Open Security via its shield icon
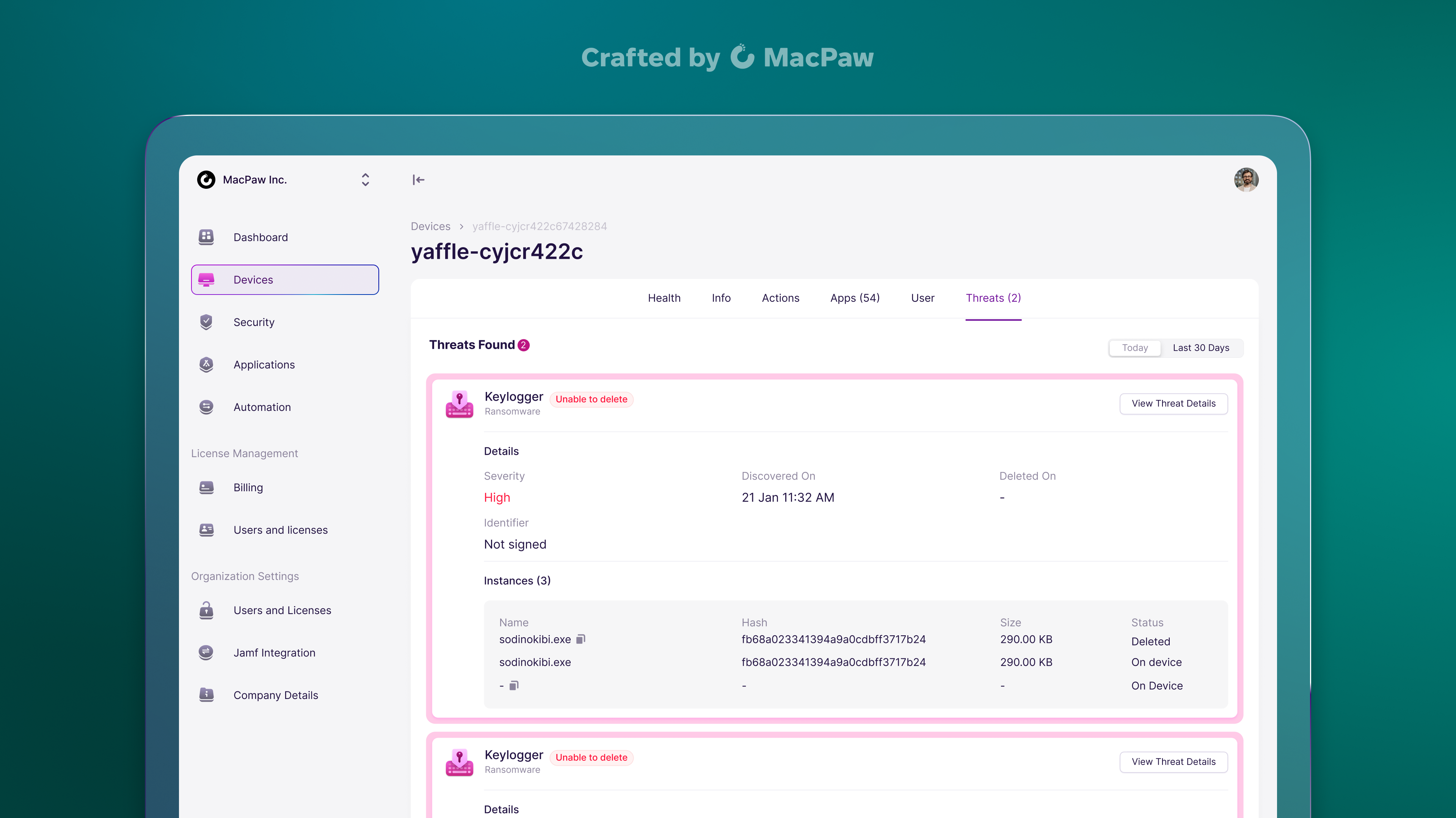1456x818 pixels. (206, 322)
